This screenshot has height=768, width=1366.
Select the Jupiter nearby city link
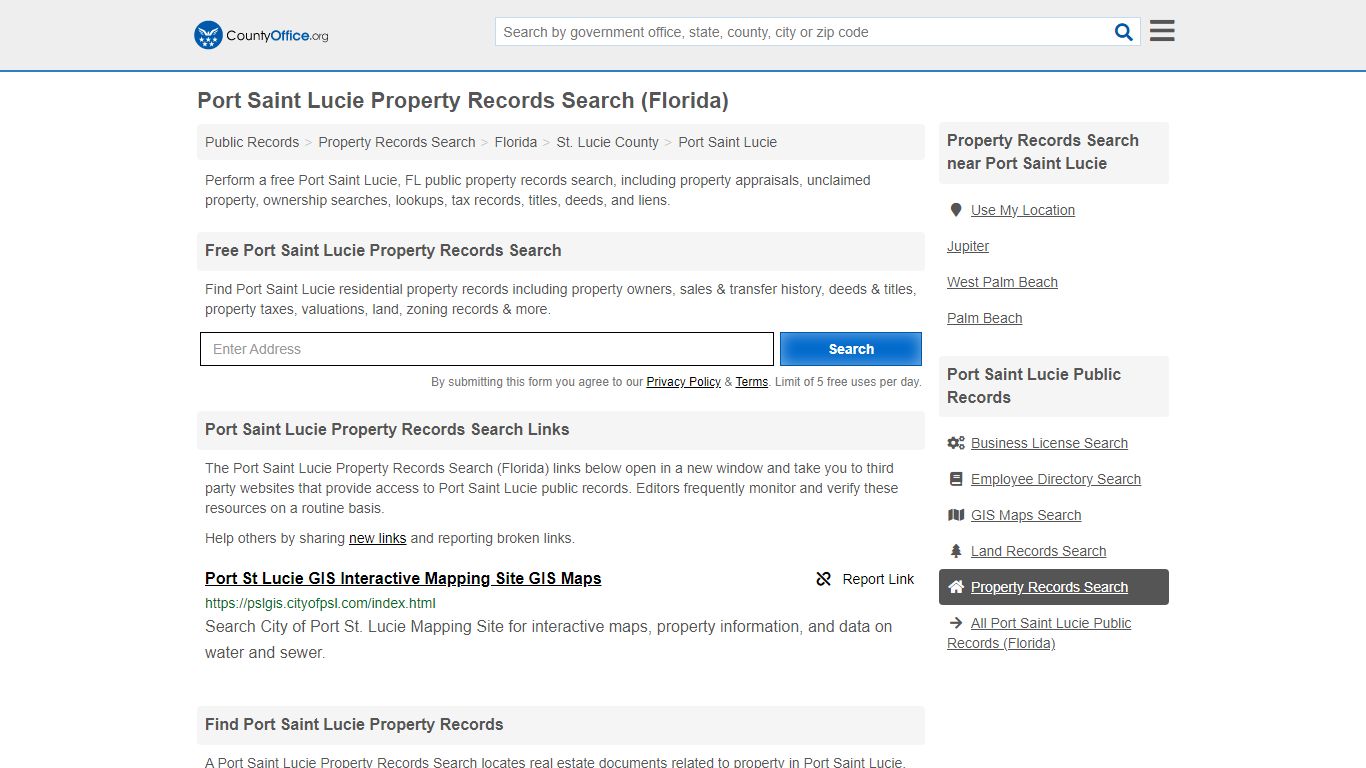point(967,246)
